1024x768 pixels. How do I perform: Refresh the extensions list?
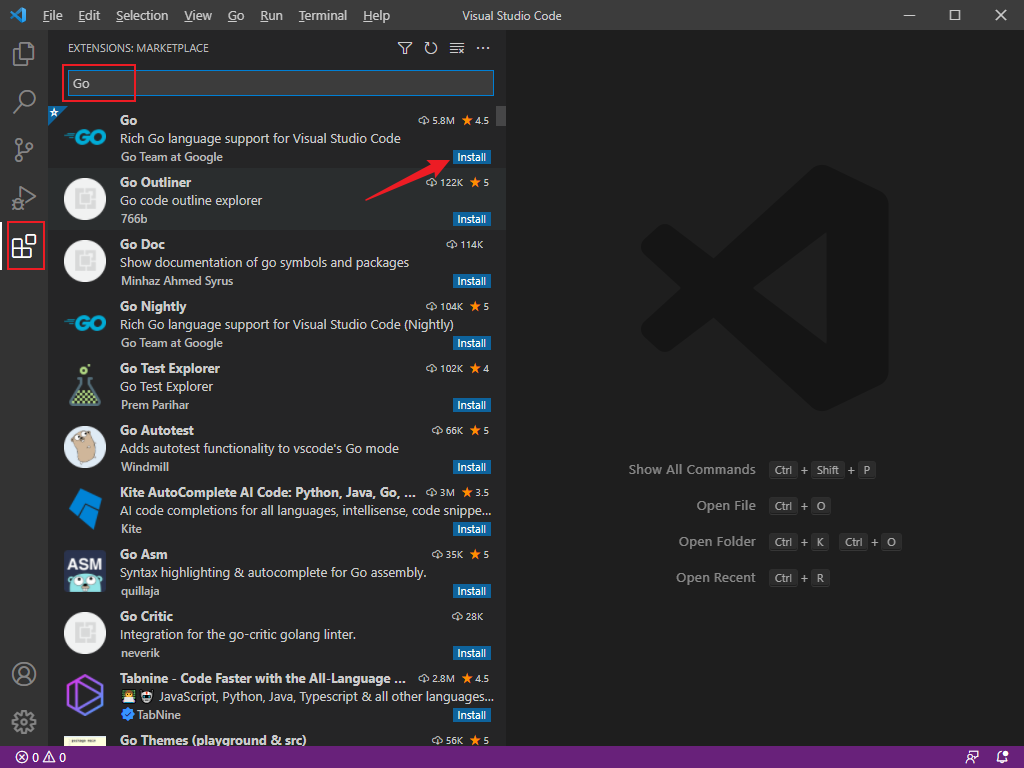click(431, 48)
